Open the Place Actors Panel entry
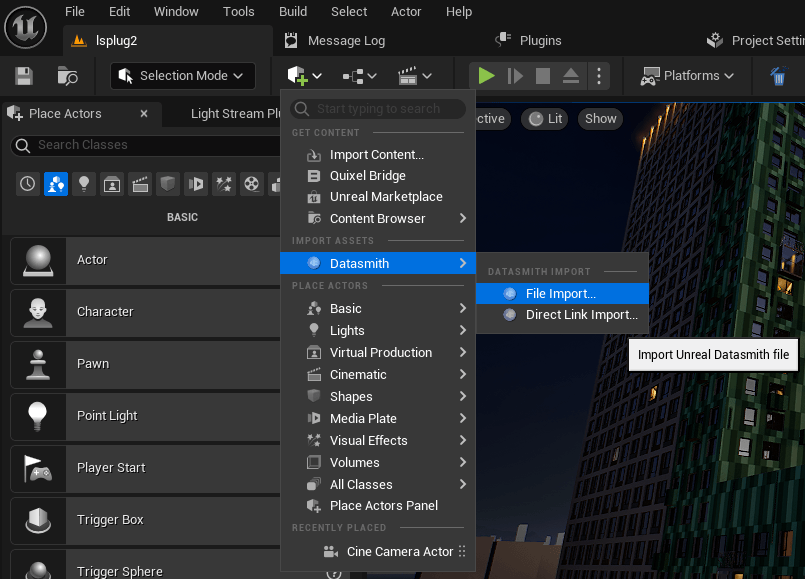805x579 pixels. (378, 506)
